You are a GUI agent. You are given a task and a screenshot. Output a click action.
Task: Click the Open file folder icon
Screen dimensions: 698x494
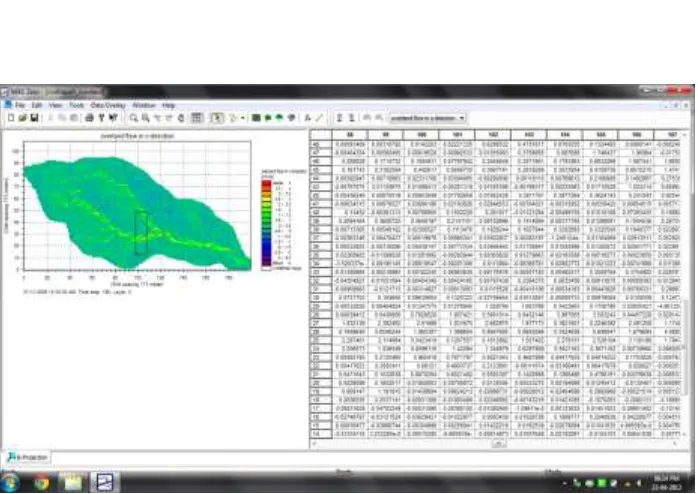23,118
